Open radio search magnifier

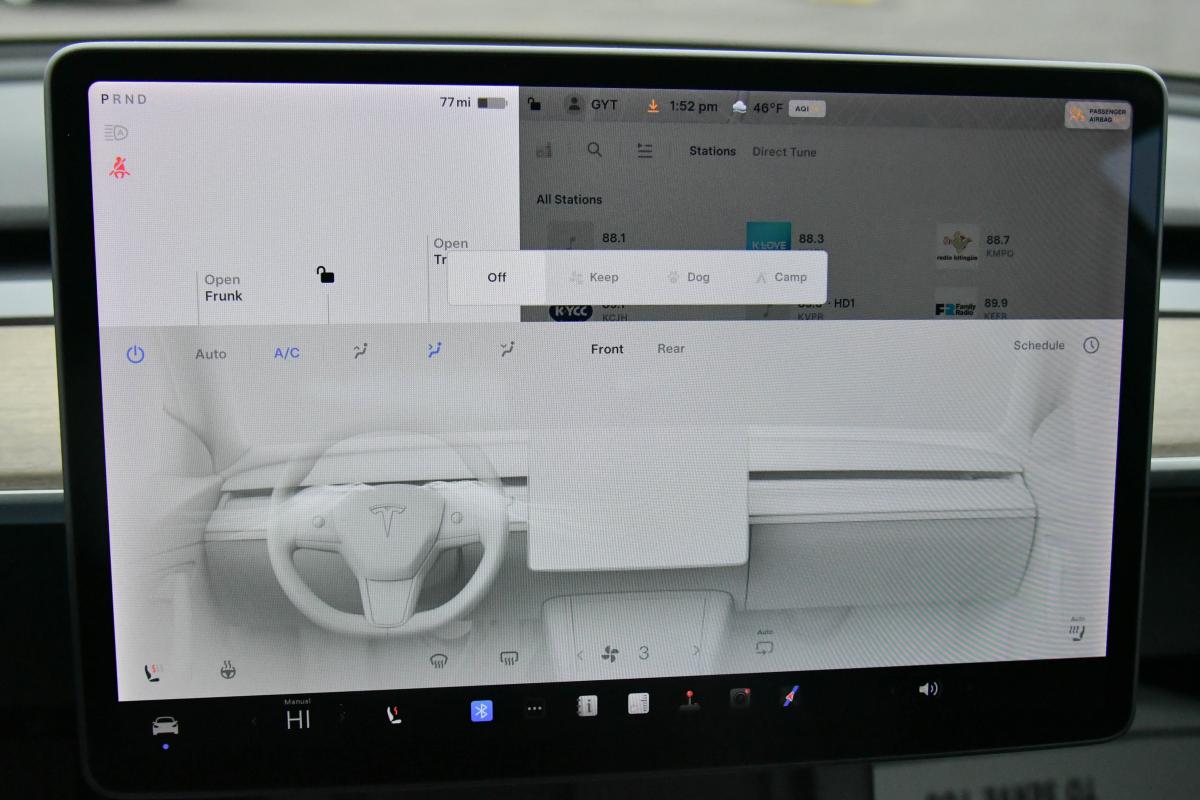coord(595,150)
